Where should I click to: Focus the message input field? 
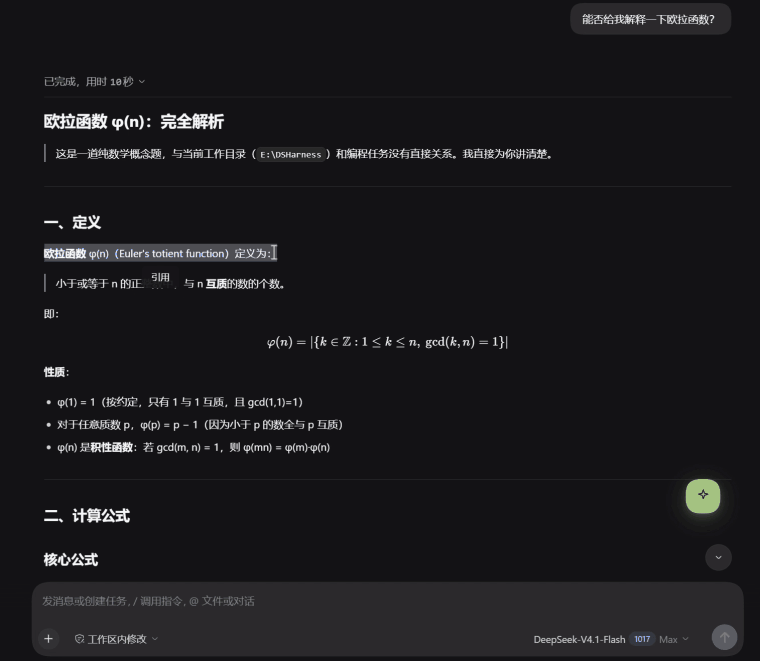(x=388, y=601)
